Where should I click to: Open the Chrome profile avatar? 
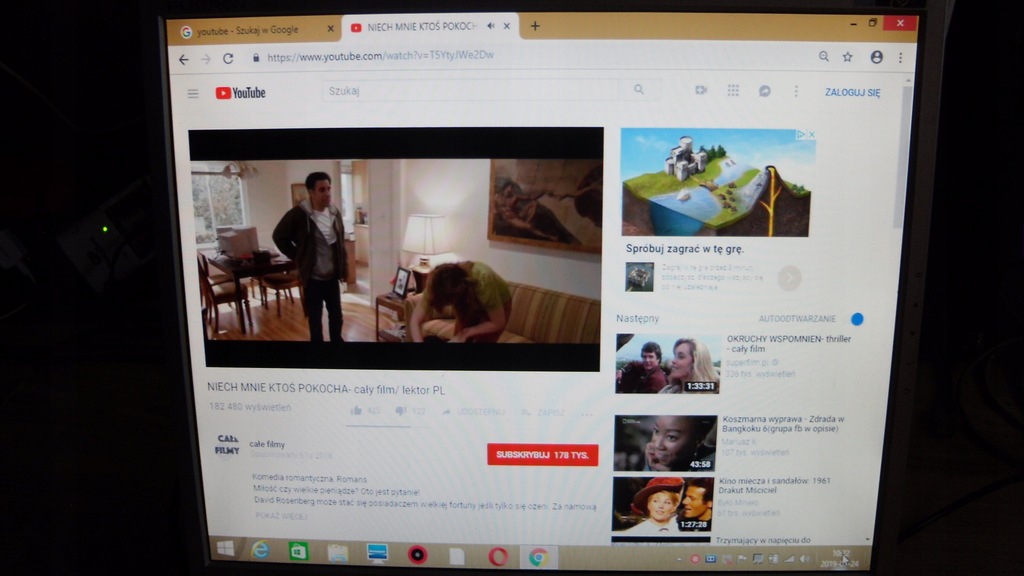[876, 57]
